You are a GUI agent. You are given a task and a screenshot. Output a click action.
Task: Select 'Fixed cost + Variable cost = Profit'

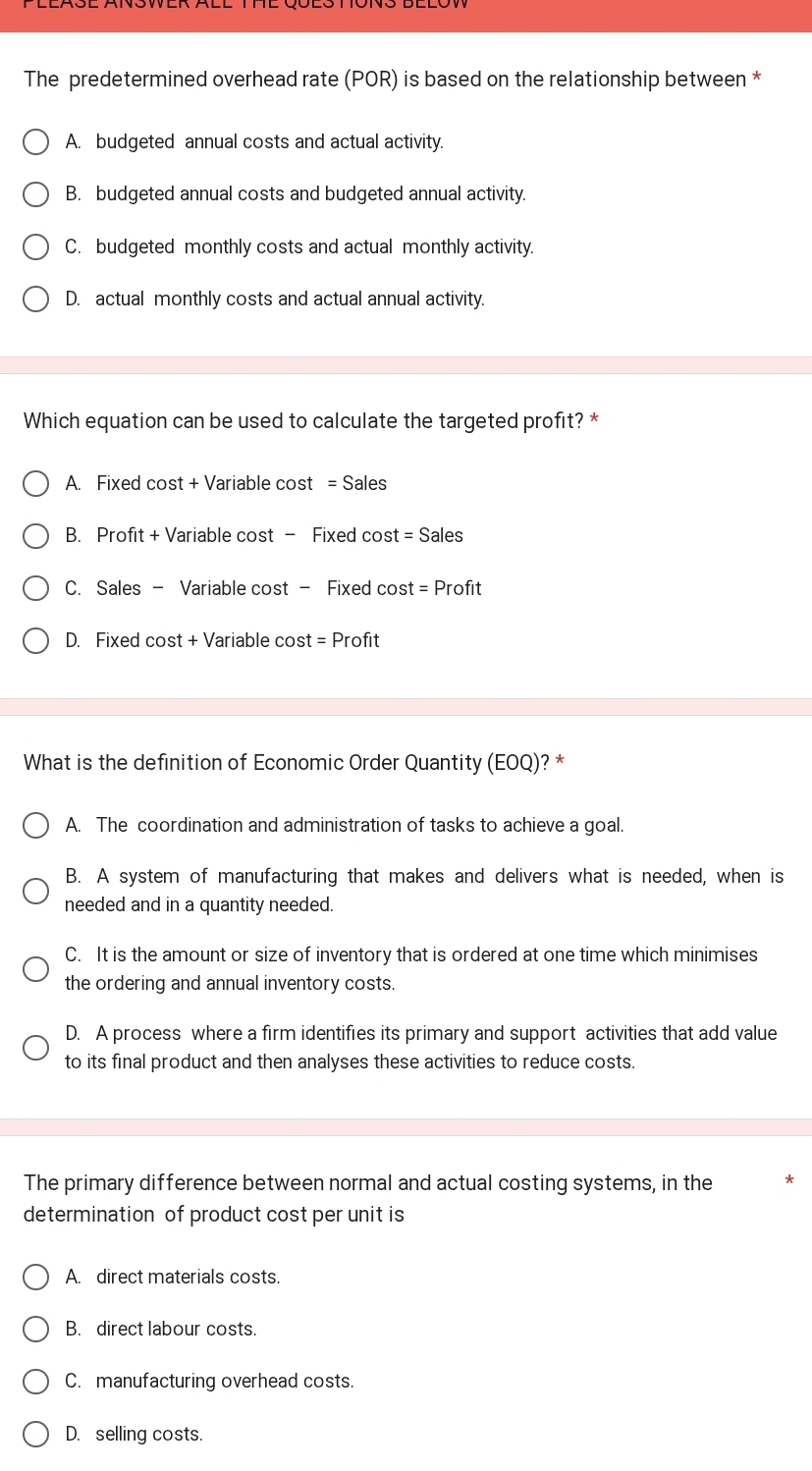[x=35, y=641]
